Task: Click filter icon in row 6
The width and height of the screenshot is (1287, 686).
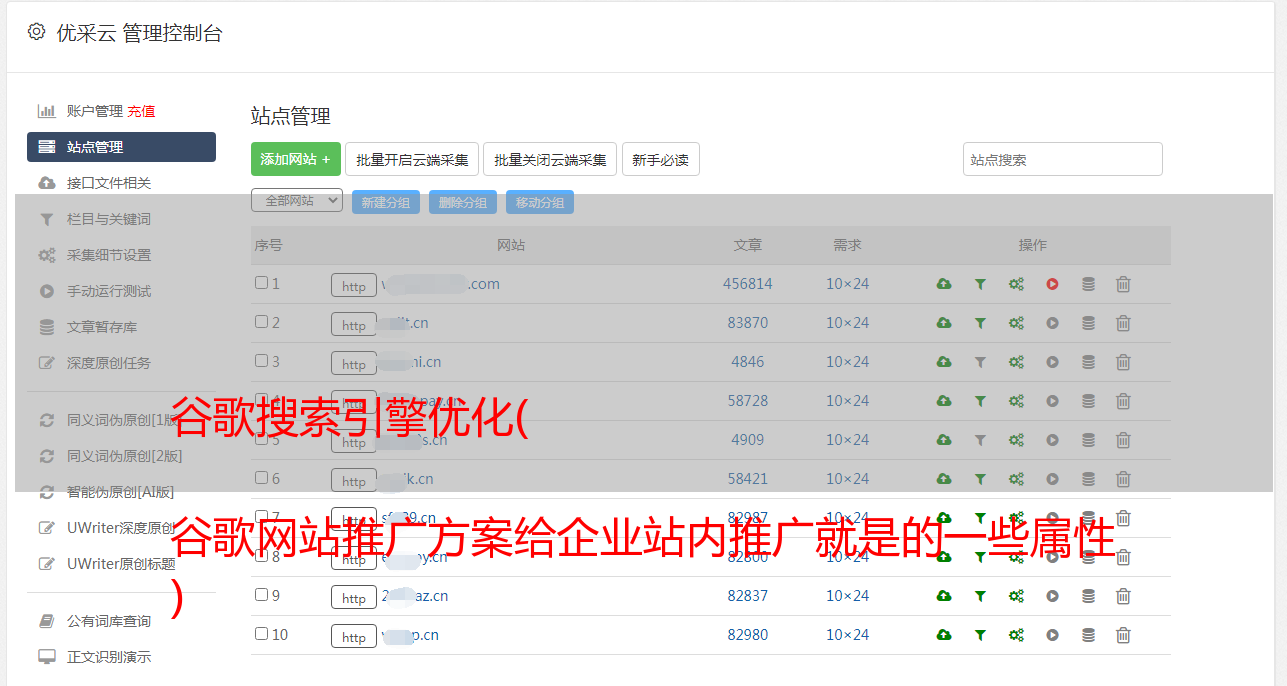Action: 980,479
